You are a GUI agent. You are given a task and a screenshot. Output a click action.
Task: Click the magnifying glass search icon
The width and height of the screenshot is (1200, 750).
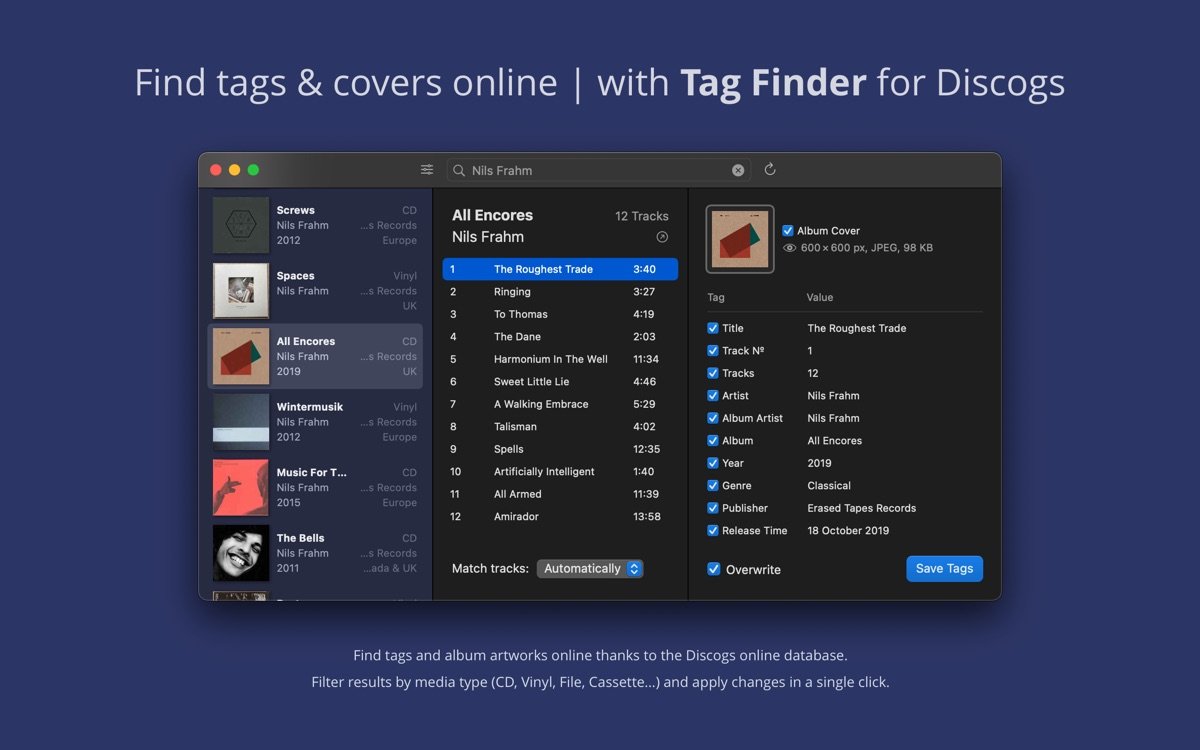click(x=460, y=171)
